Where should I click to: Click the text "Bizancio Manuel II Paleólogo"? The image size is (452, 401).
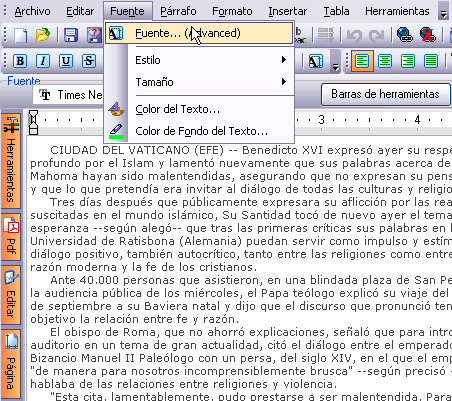pos(112,358)
